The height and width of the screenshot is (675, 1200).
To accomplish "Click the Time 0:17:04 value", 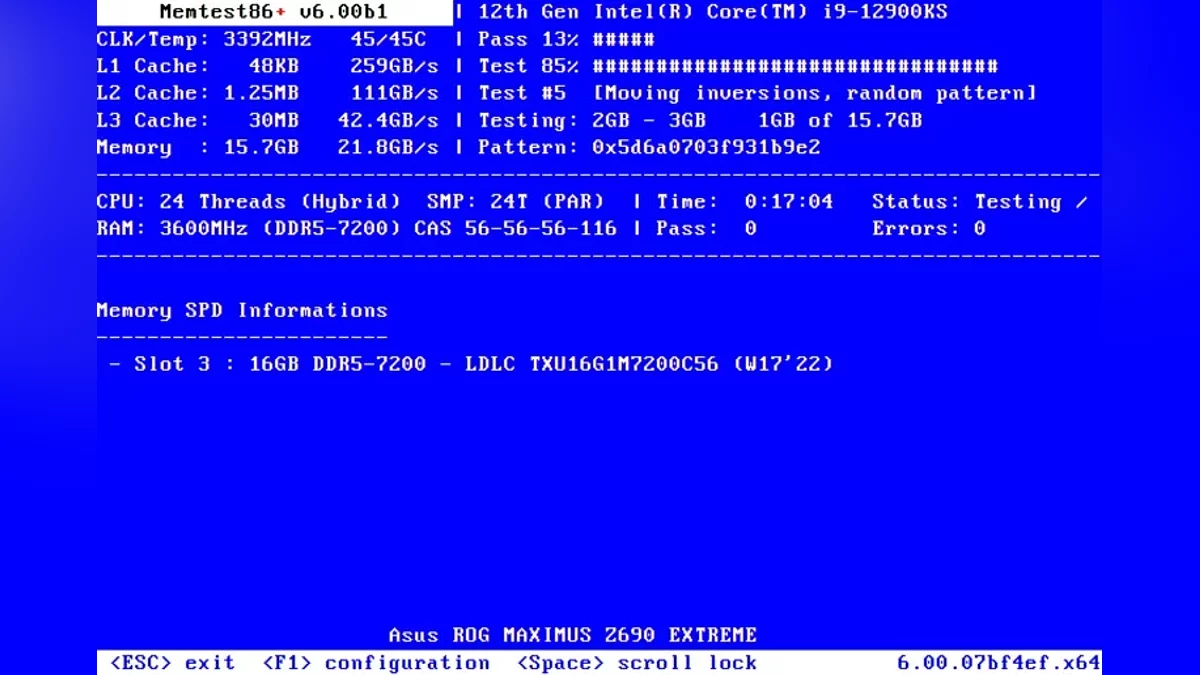I will coord(744,201).
